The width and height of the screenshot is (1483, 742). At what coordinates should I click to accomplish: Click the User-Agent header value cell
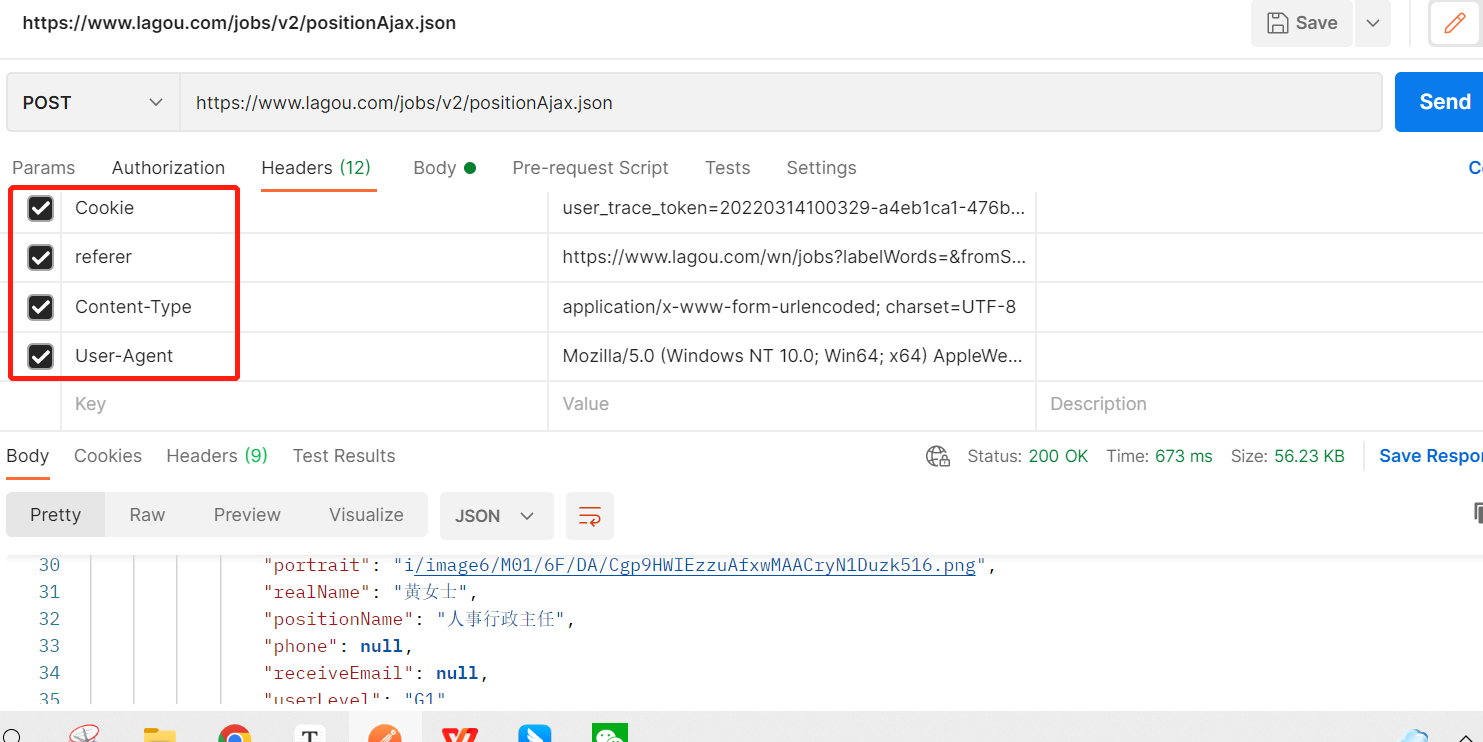pyautogui.click(x=791, y=356)
